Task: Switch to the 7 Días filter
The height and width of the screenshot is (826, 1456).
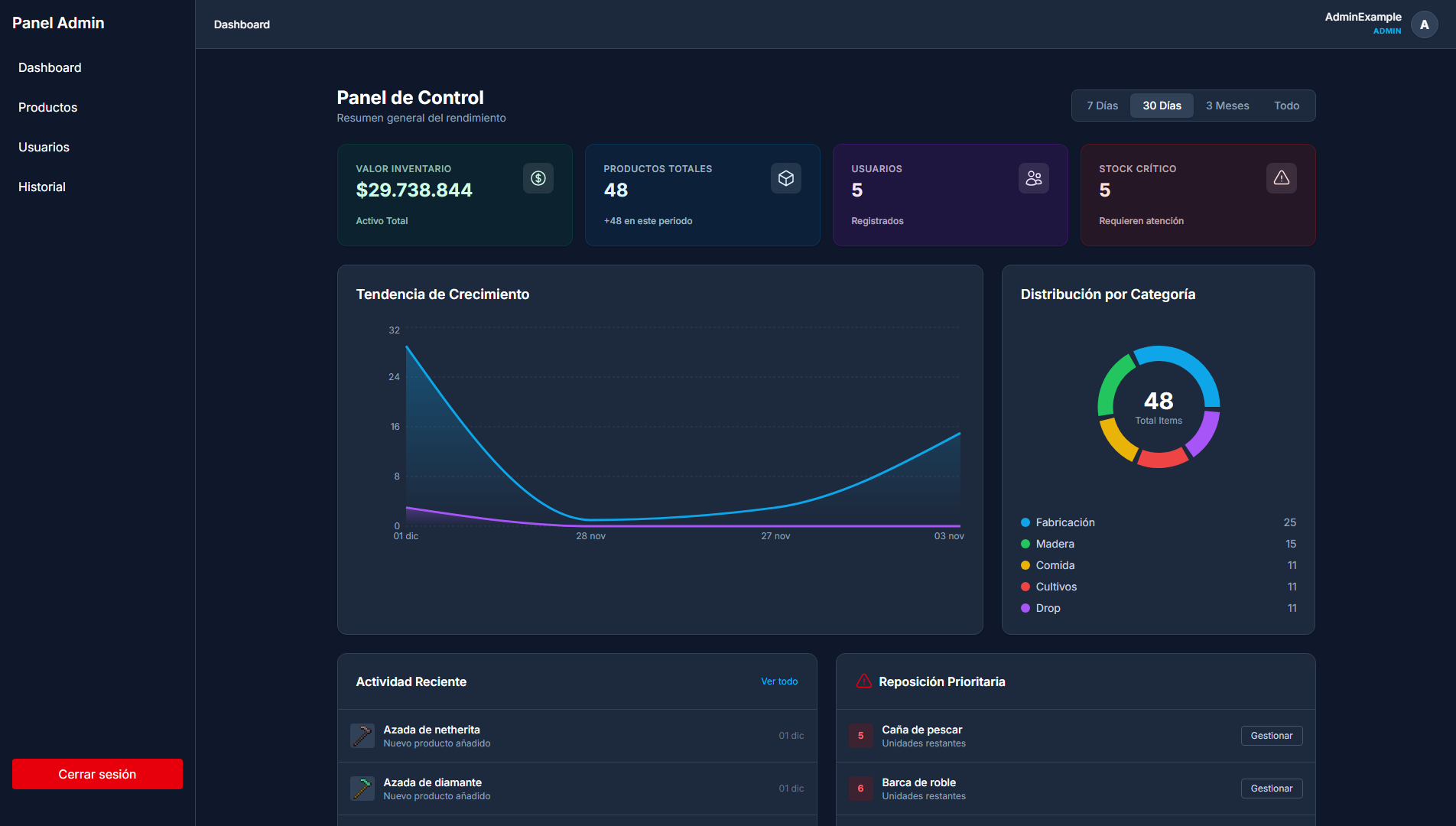Action: click(x=1102, y=106)
